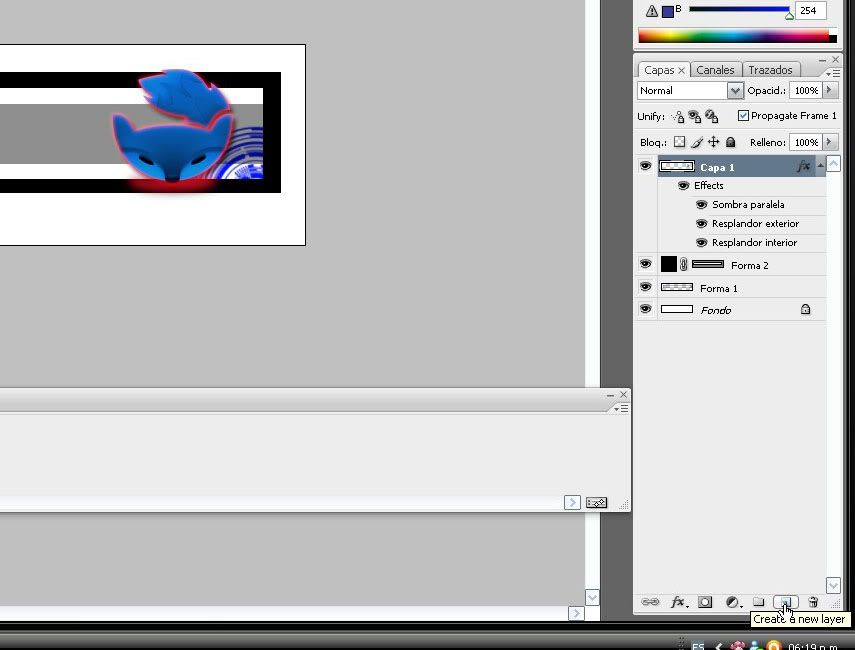
Task: Click the Resplandor interior effect name
Action: (755, 243)
